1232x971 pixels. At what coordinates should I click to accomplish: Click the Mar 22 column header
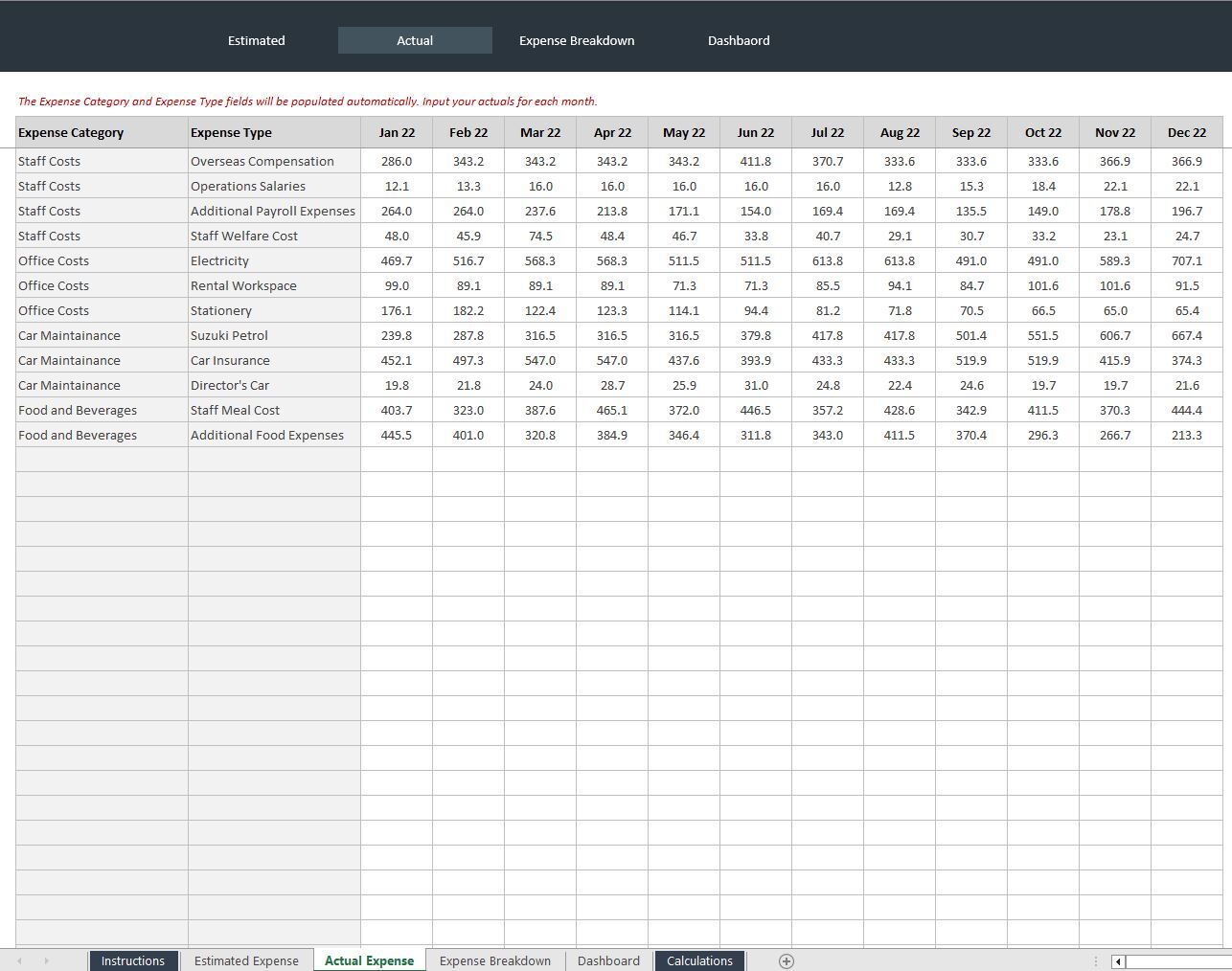point(540,132)
